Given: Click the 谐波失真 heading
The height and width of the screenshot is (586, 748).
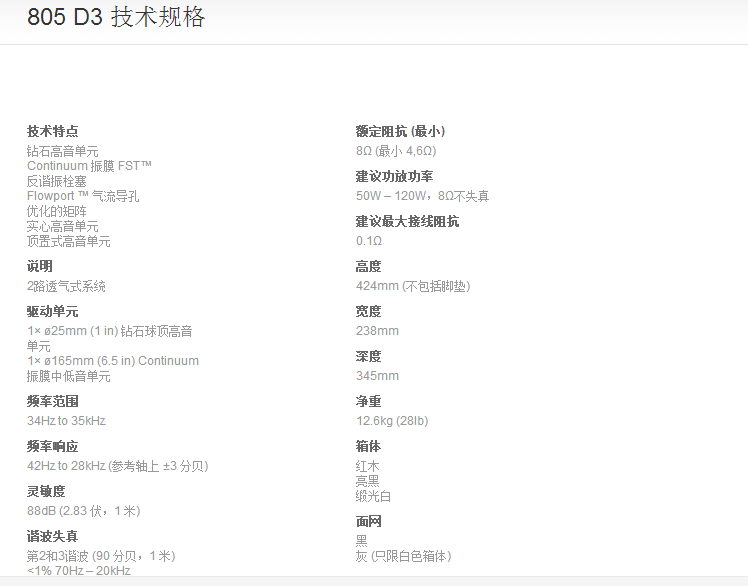Looking at the screenshot, I should 53,536.
